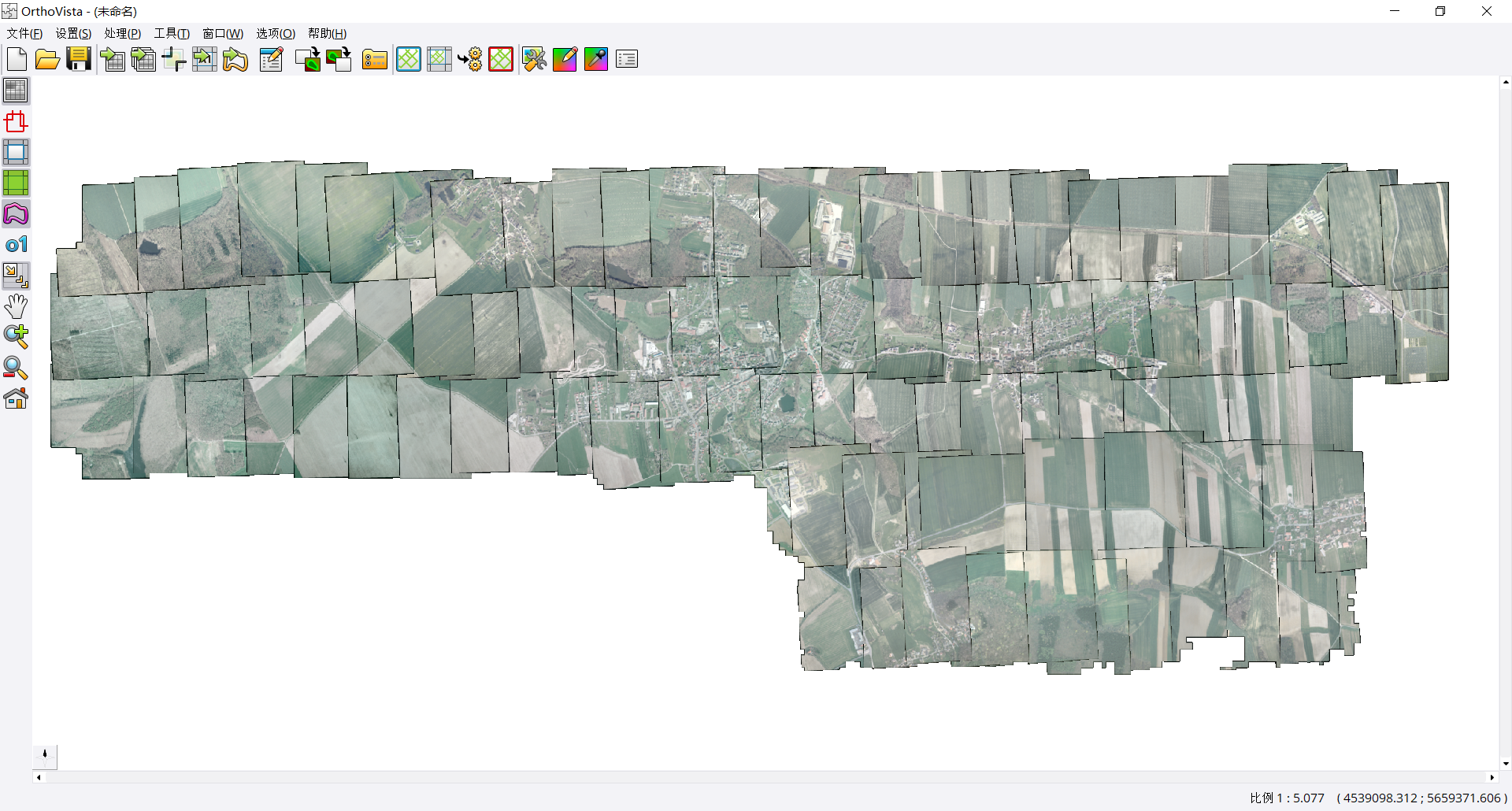Toggle the magenta seam polygon display
Image resolution: width=1512 pixels, height=811 pixels.
click(x=16, y=214)
